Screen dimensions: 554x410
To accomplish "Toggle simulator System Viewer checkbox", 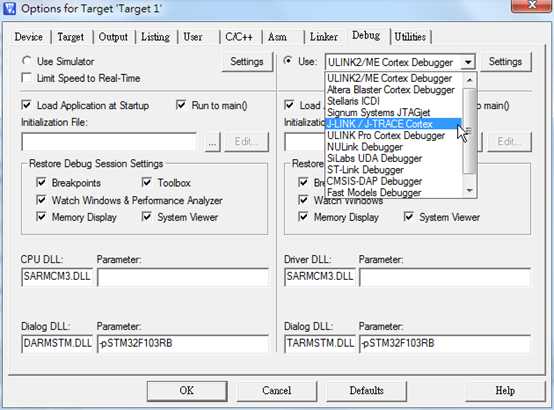I will pos(147,216).
